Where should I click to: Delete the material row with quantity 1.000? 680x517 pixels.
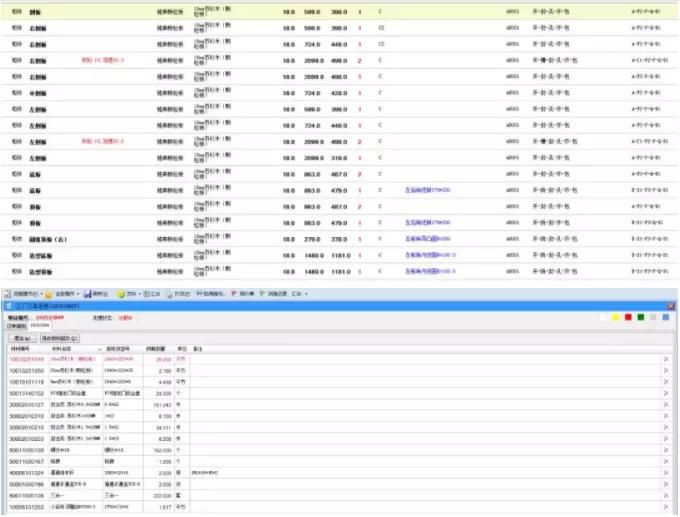click(x=666, y=461)
